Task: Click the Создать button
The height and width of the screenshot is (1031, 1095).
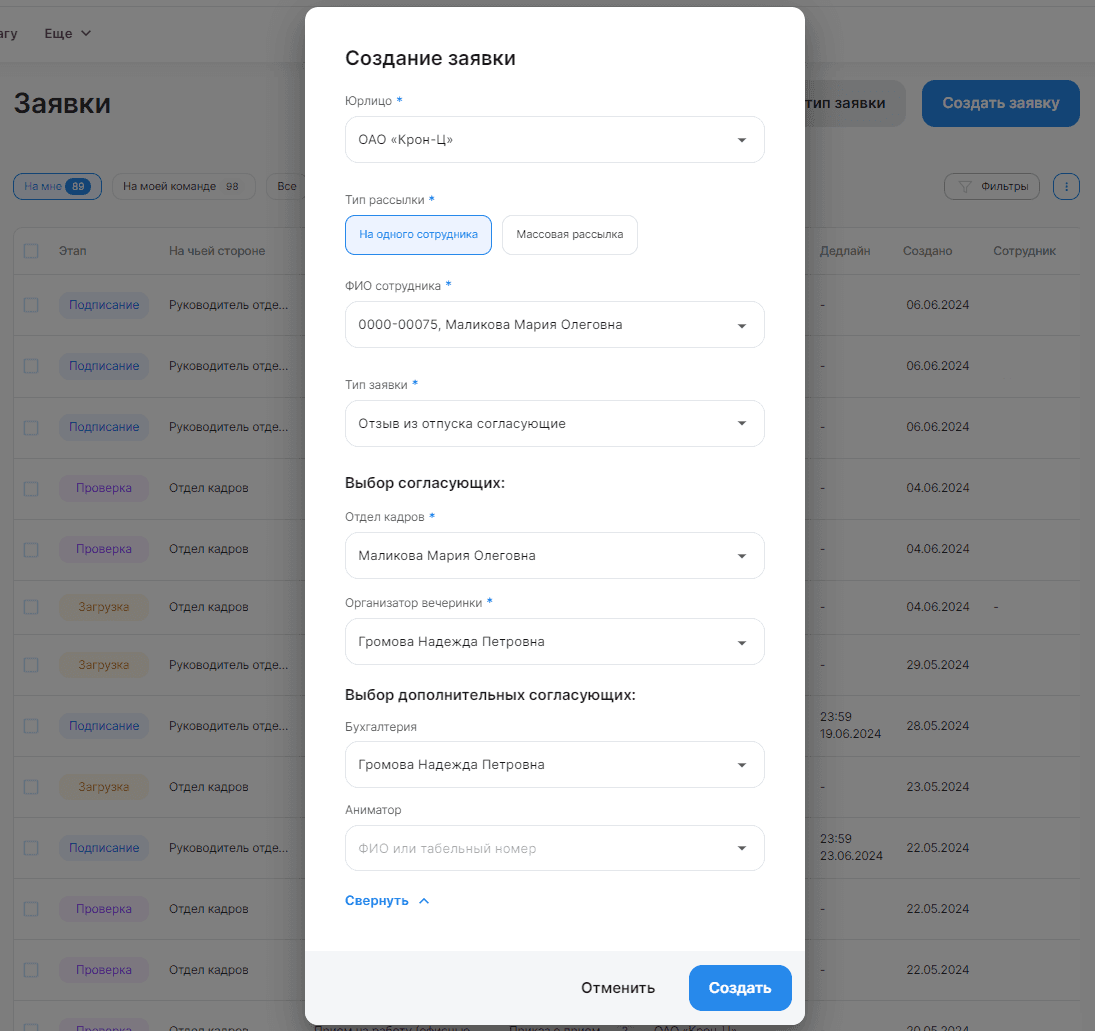Action: [740, 988]
